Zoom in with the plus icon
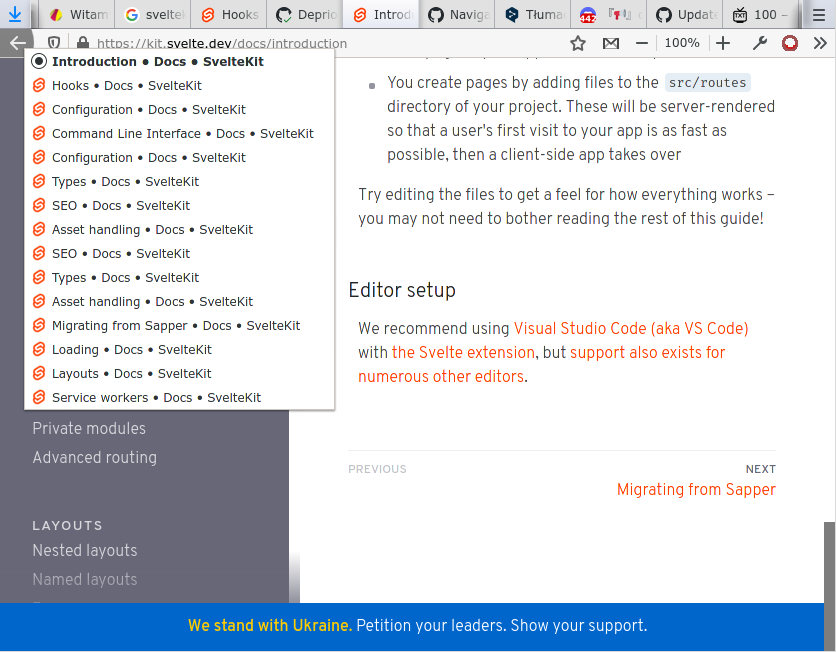This screenshot has width=836, height=652. click(723, 43)
